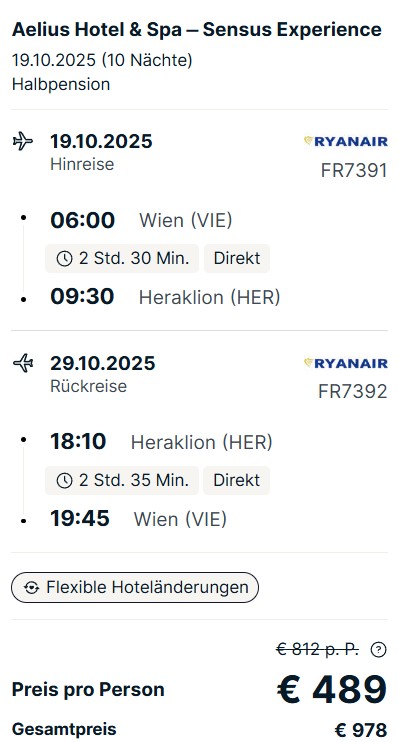Click the return flight airplane icon
The height and width of the screenshot is (742, 399).
point(23,363)
